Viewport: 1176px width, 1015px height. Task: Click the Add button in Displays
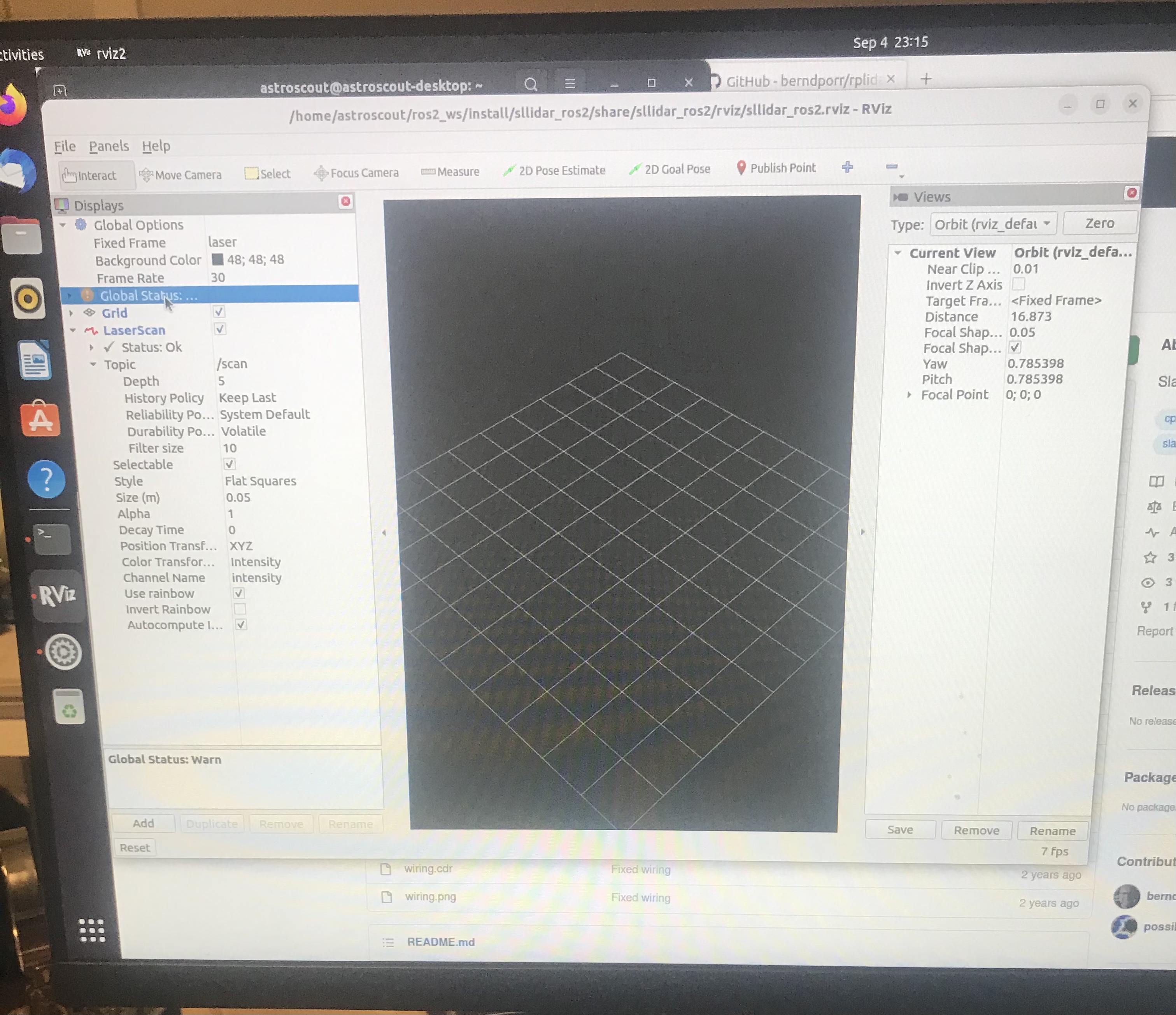[143, 823]
